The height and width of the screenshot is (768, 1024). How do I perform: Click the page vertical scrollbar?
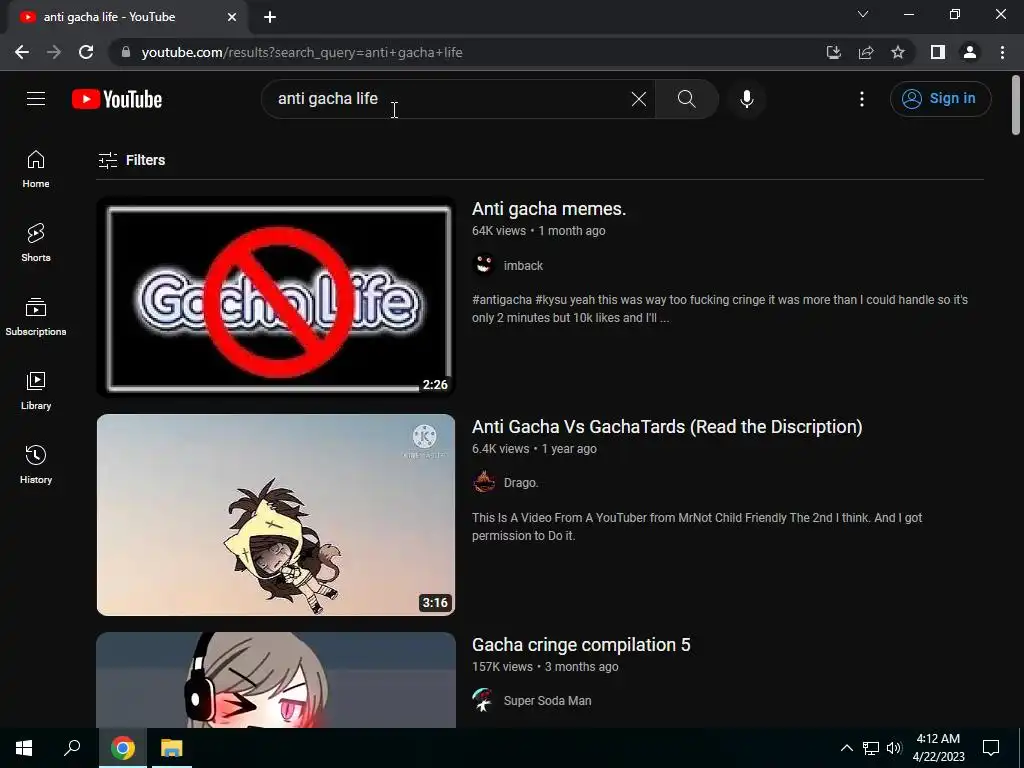coord(1016,104)
